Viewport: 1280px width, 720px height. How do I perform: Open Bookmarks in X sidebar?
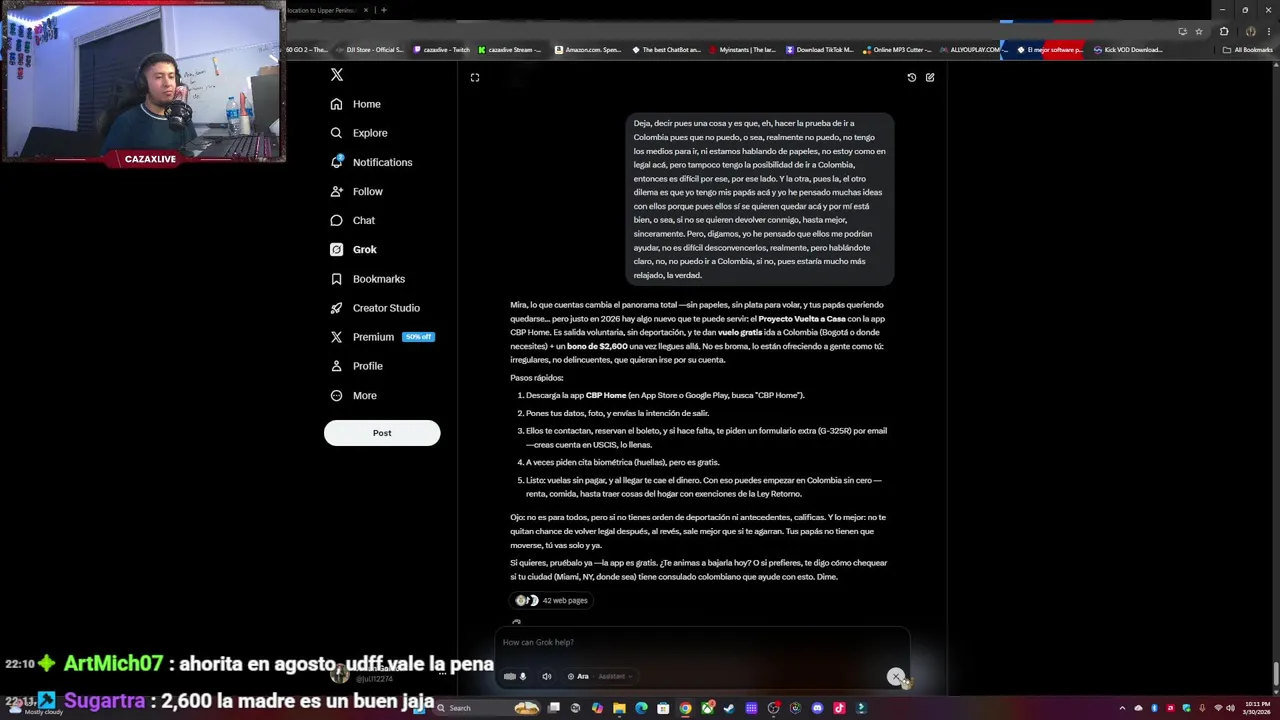[x=367, y=279]
